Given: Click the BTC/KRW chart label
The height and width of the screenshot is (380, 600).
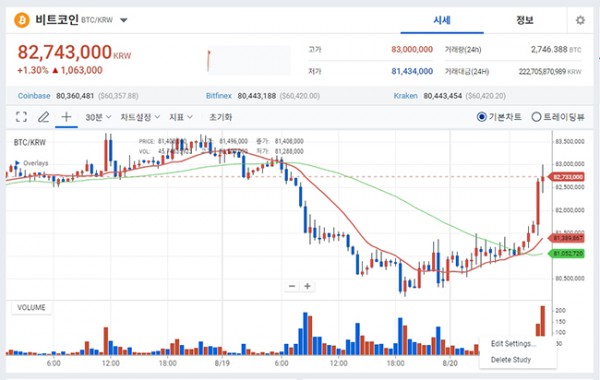Looking at the screenshot, I should pos(30,142).
